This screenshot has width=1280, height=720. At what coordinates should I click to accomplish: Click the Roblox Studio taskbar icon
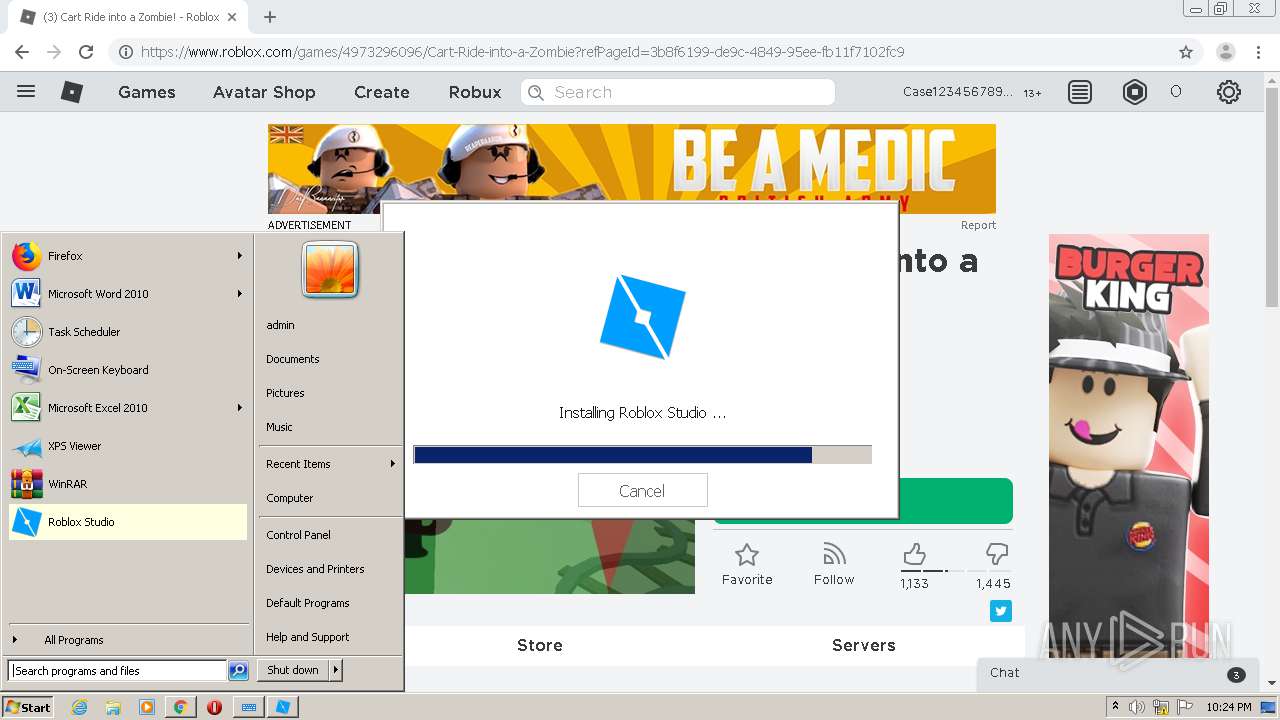tap(283, 707)
